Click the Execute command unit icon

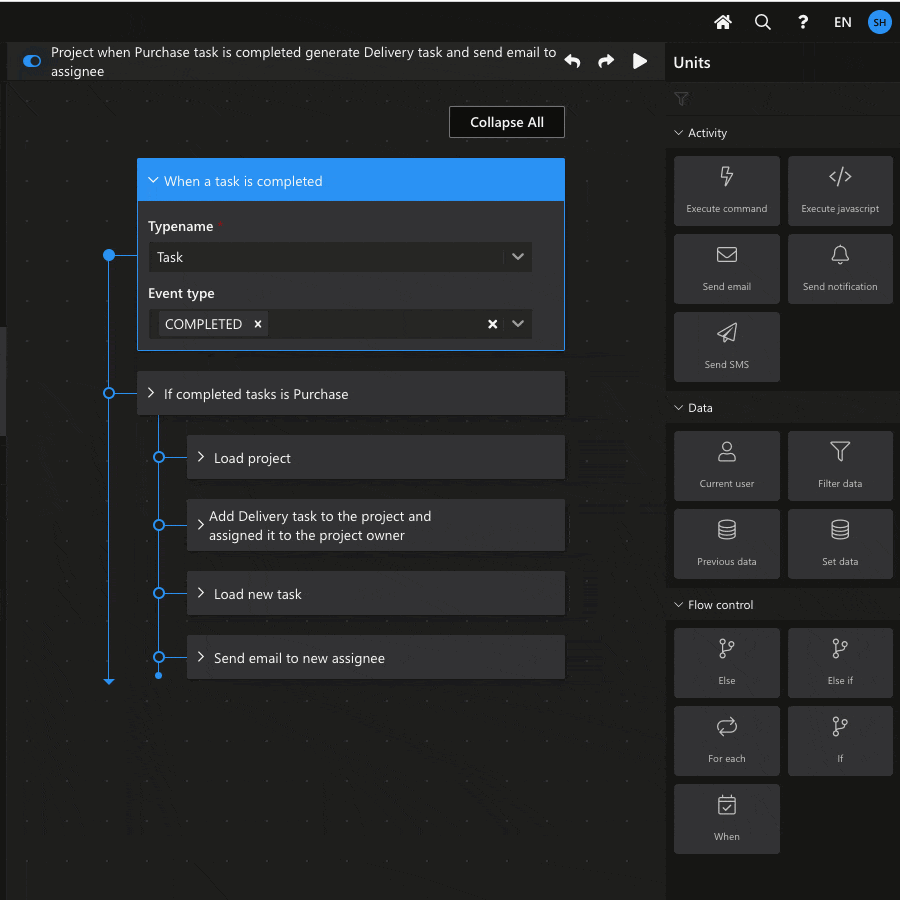click(x=727, y=189)
